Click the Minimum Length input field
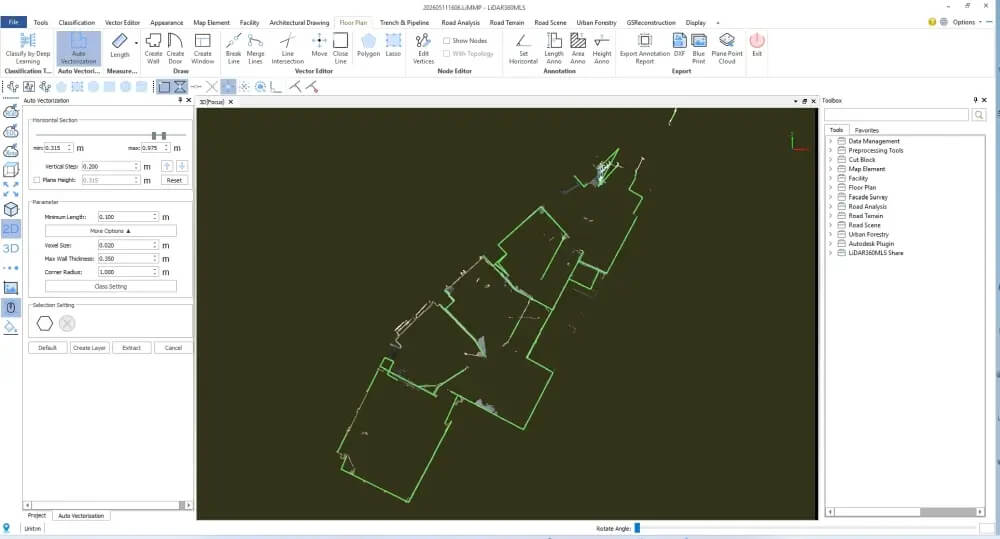 point(128,217)
